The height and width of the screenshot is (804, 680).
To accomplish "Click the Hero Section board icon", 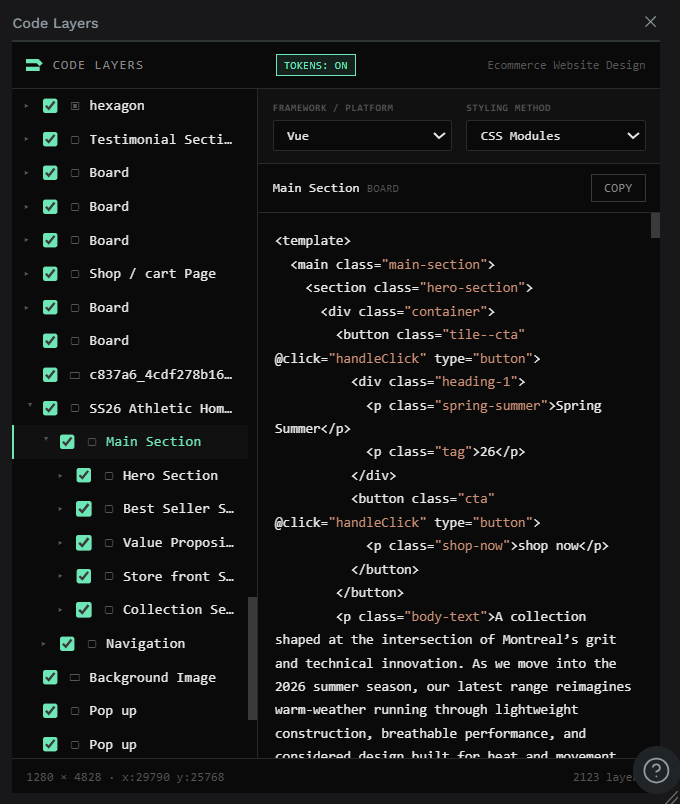I will coord(109,476).
